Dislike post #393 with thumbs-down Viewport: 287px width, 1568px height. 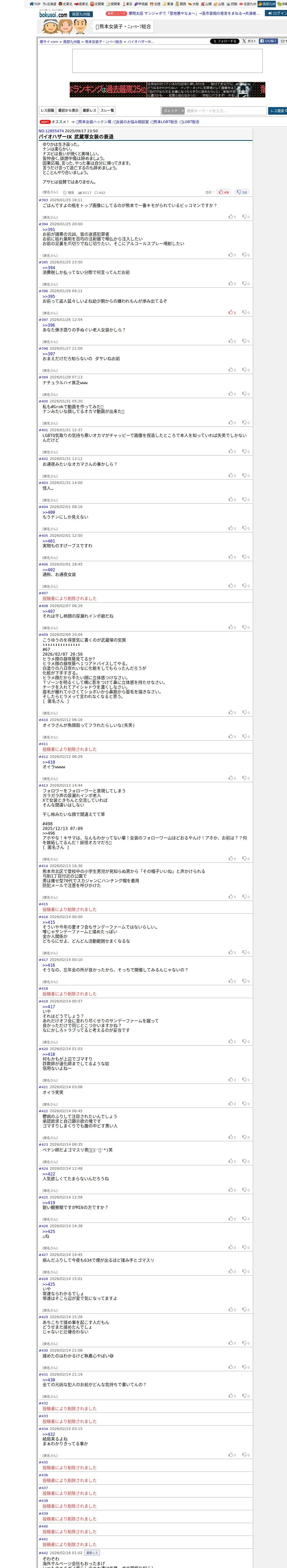point(246,217)
